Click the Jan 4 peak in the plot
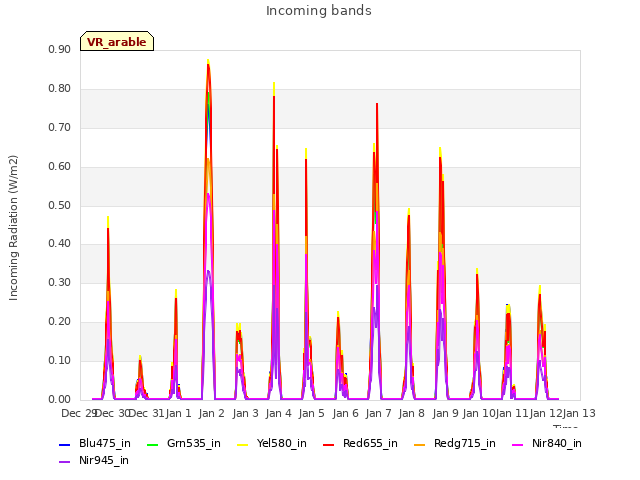This screenshot has height=480, width=640. [274, 84]
